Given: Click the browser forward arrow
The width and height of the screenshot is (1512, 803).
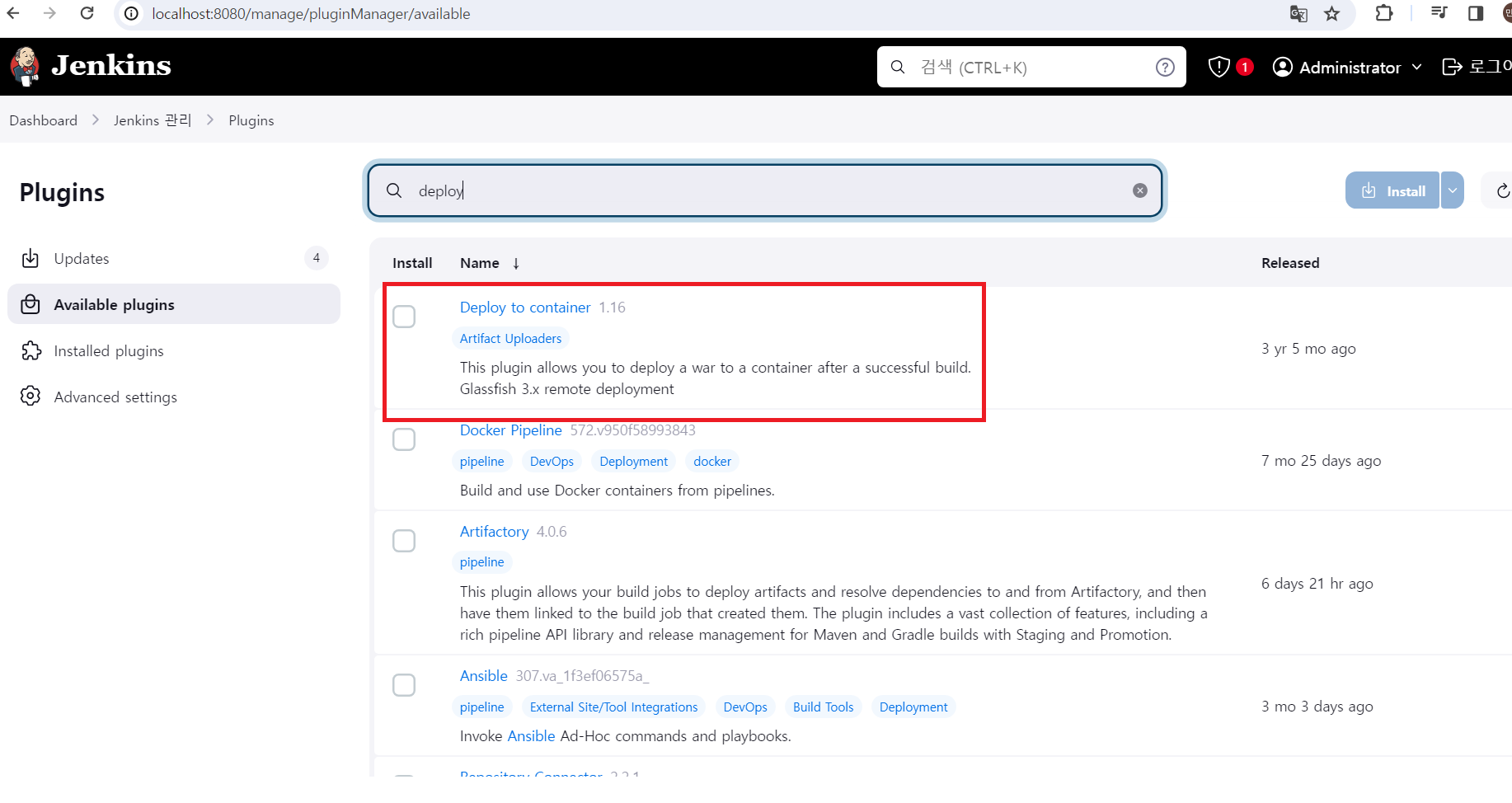Looking at the screenshot, I should coord(49,13).
